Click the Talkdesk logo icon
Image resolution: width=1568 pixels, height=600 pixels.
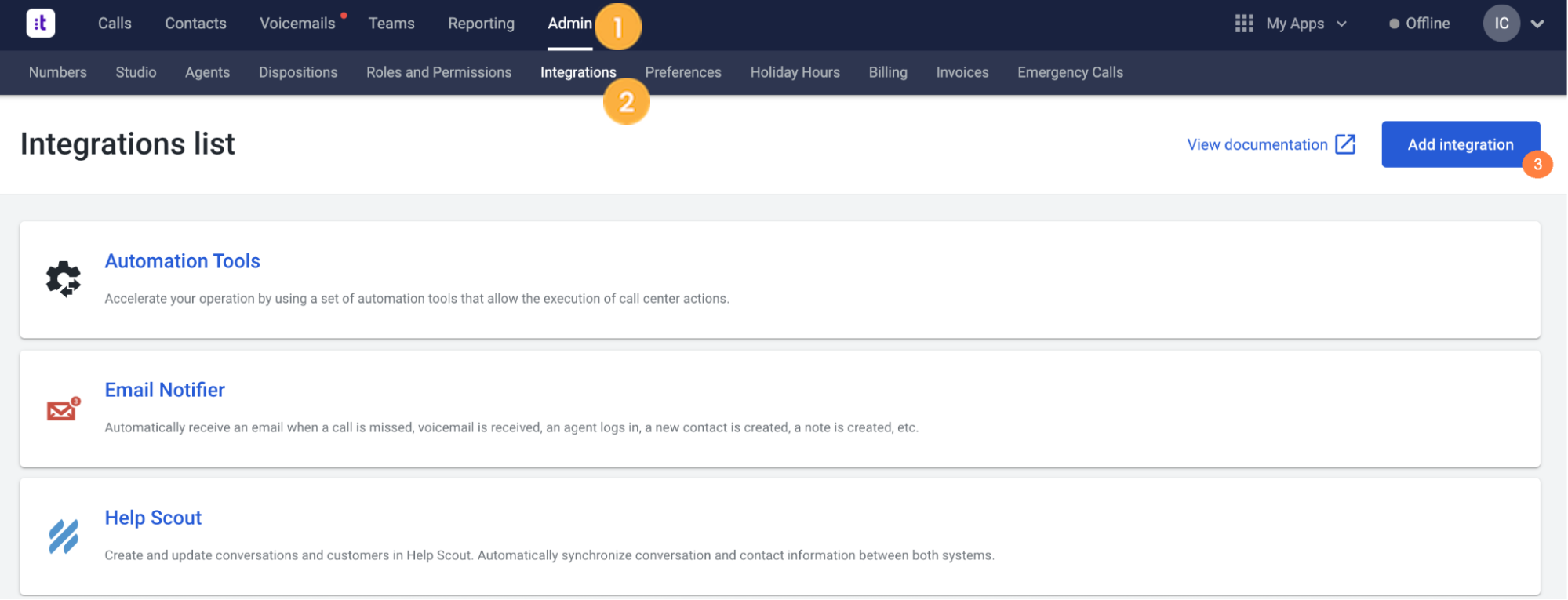tap(41, 24)
